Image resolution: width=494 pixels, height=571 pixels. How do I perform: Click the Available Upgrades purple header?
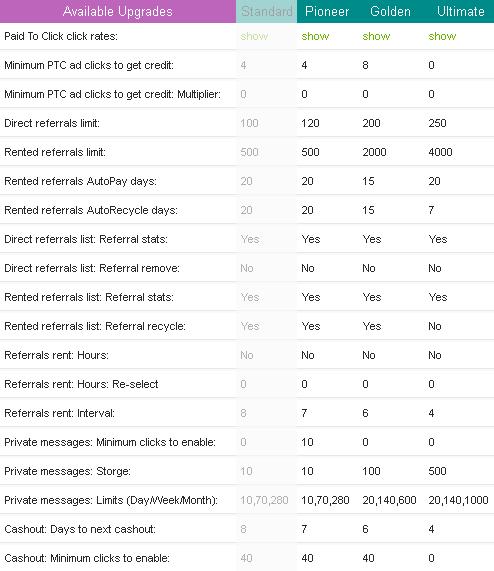click(x=118, y=11)
